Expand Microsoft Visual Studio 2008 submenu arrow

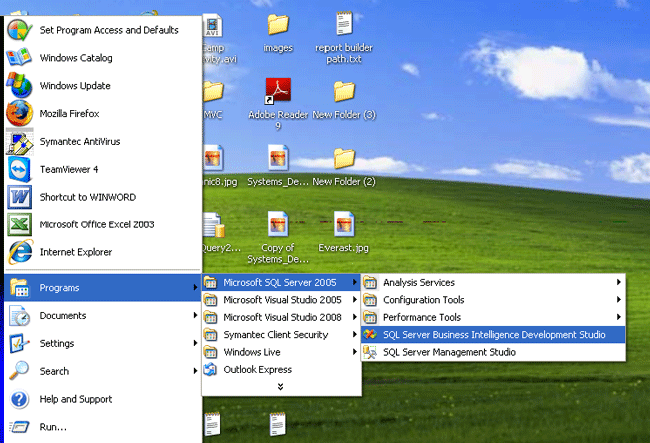click(354, 317)
